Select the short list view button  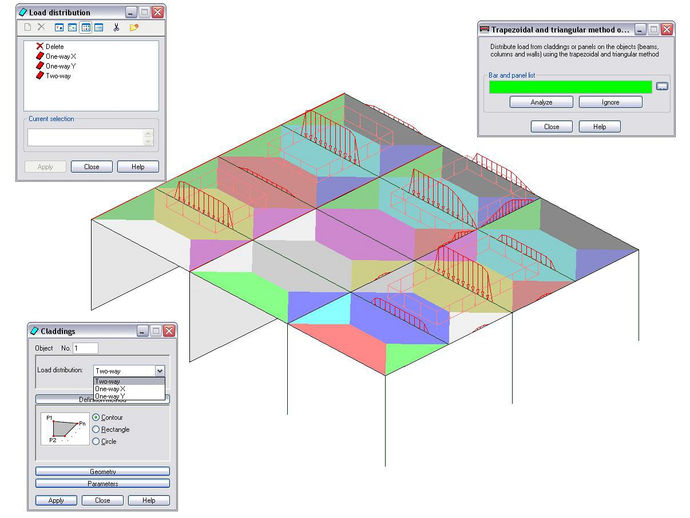tap(86, 27)
